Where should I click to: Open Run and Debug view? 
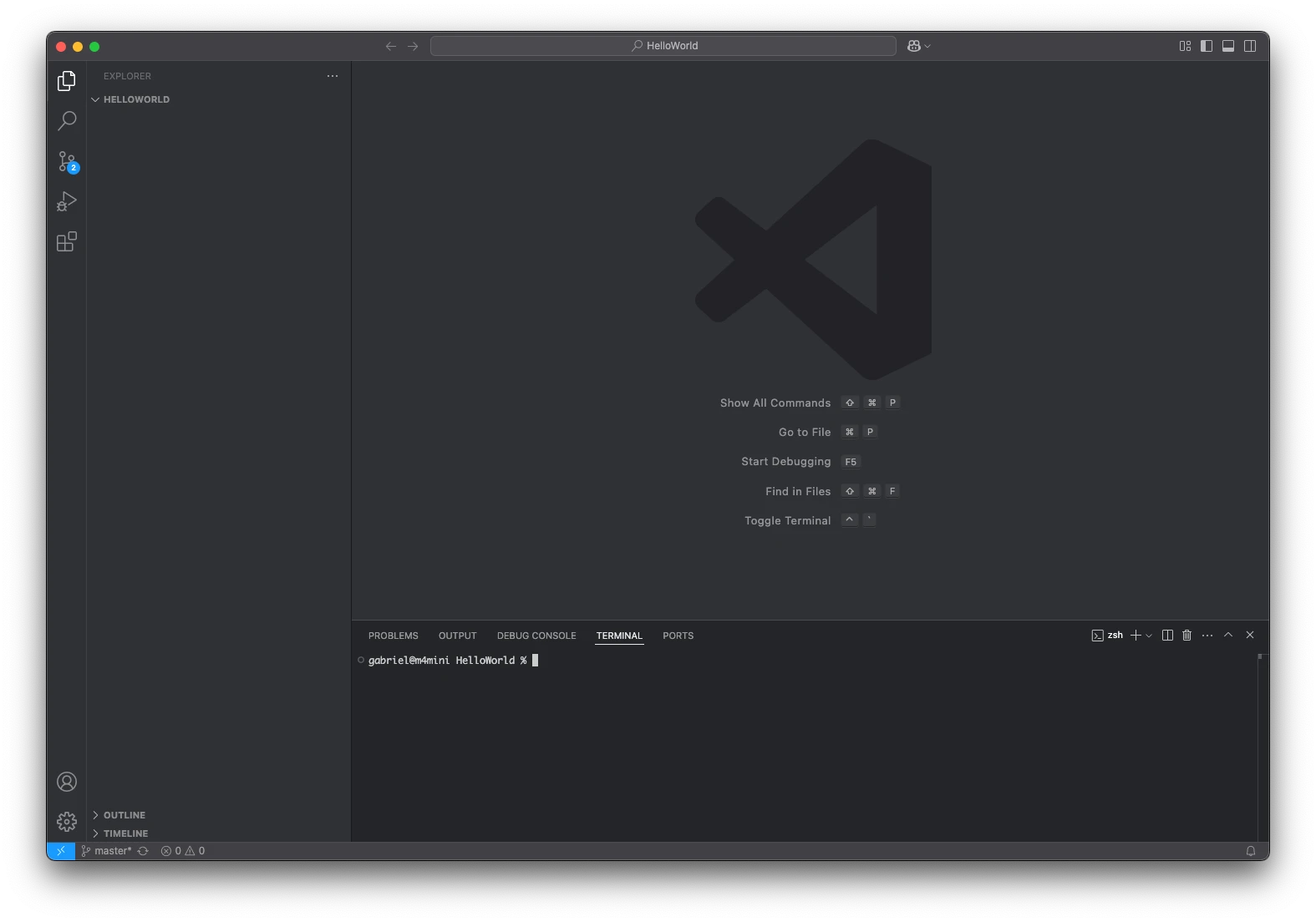pos(67,201)
